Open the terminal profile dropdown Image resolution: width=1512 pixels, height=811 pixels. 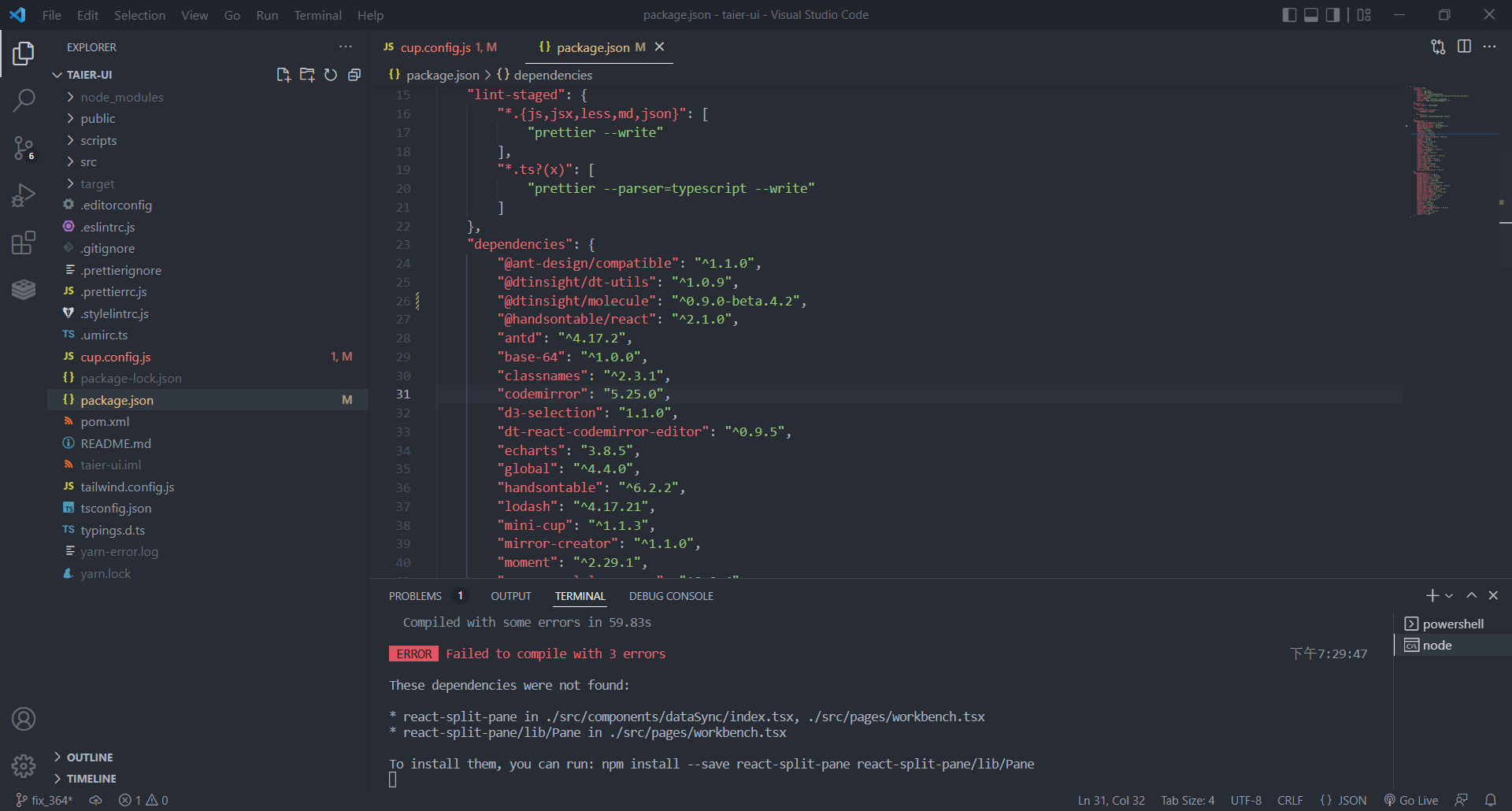(x=1449, y=595)
